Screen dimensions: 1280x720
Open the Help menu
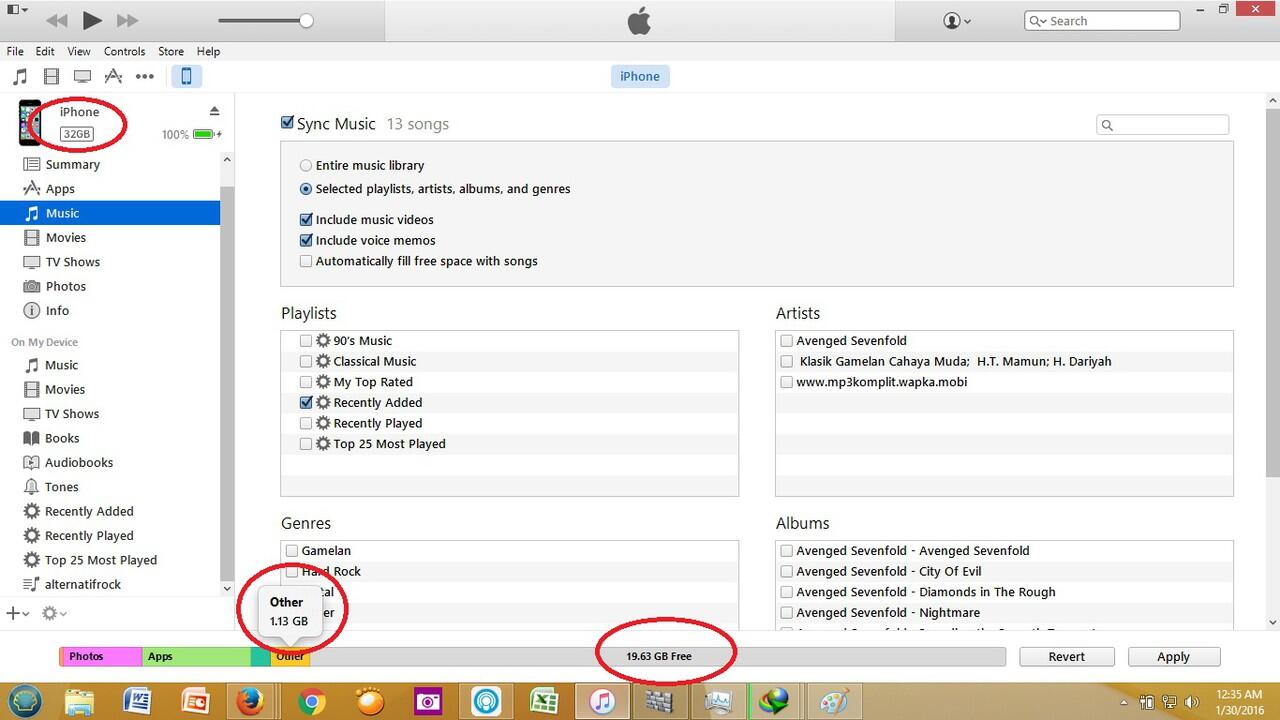click(208, 51)
